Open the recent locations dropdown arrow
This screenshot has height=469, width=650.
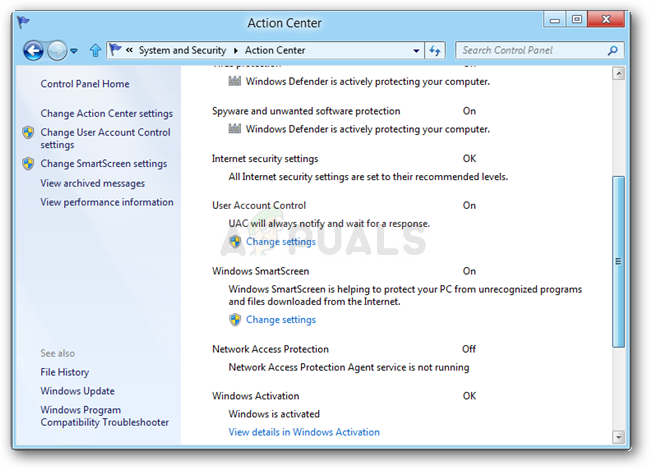[74, 51]
